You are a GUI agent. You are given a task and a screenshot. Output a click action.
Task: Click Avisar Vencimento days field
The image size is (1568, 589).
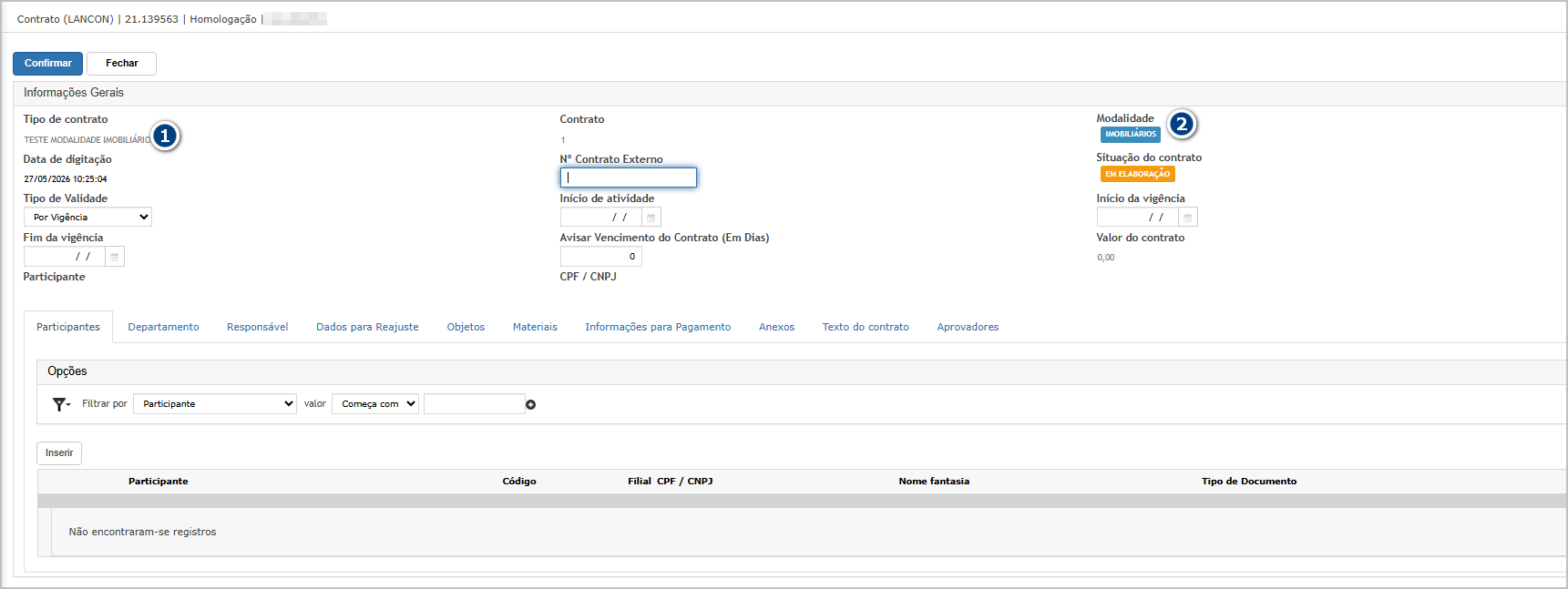point(601,257)
